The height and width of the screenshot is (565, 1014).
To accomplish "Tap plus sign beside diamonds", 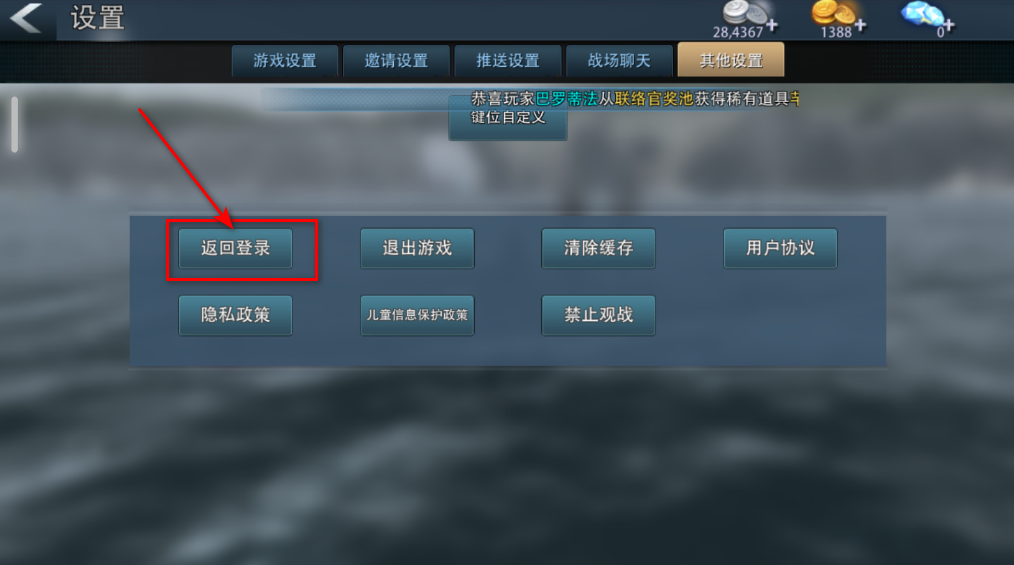I will pos(948,25).
